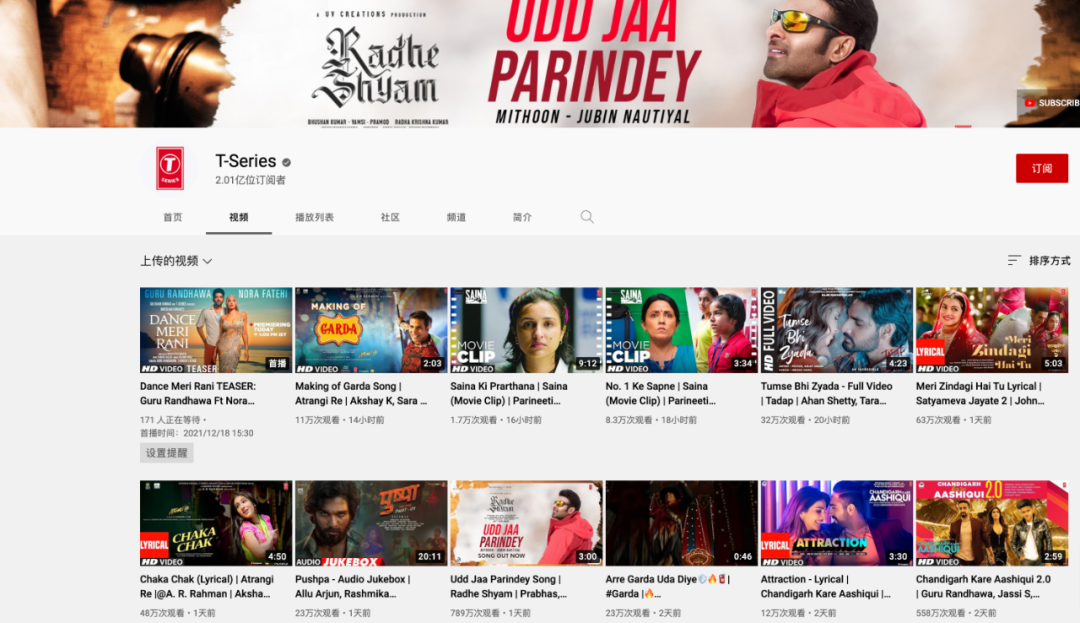Click title Pushpa - Audio Jukebox
The height and width of the screenshot is (623, 1080).
tap(353, 587)
